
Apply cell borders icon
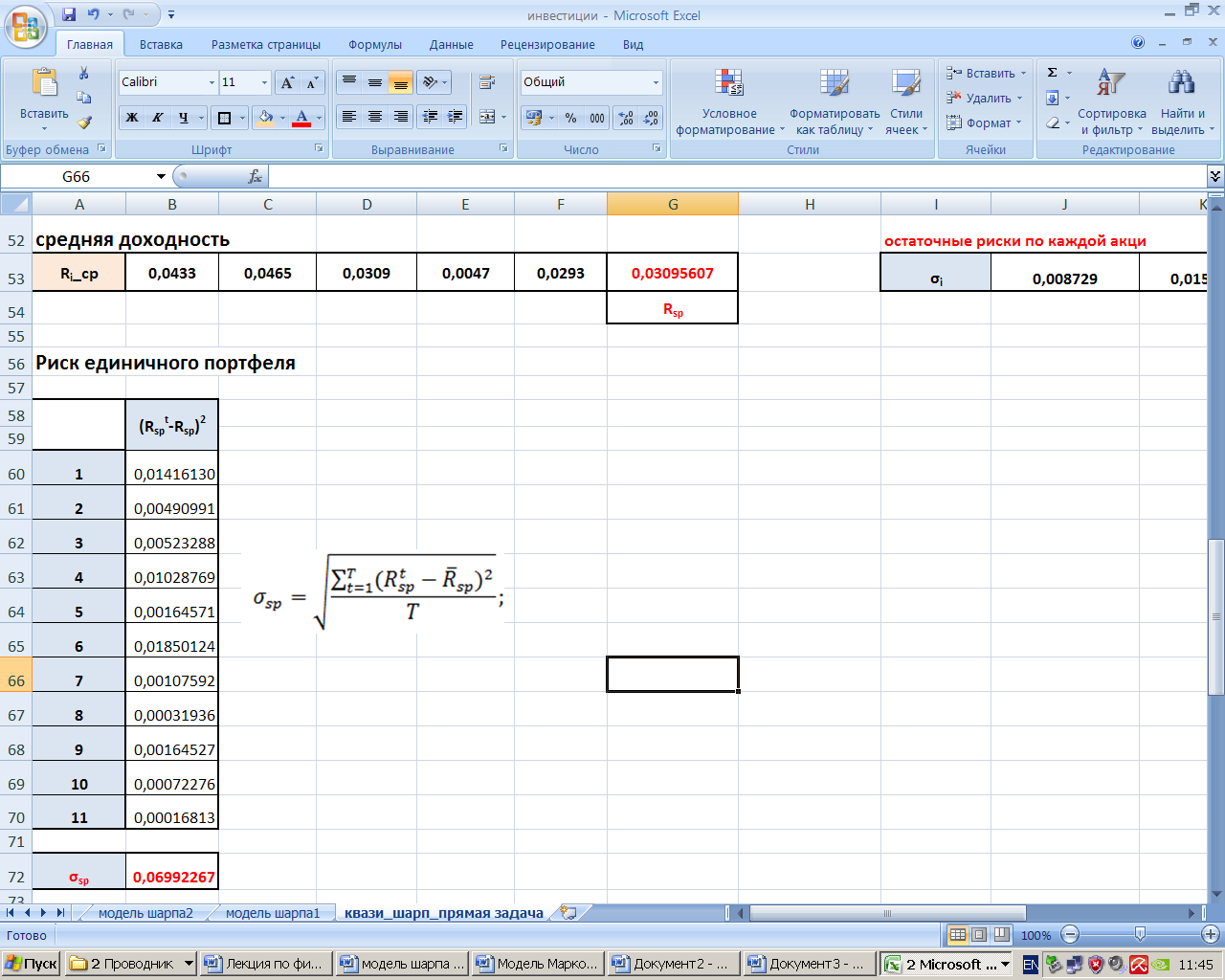click(224, 118)
